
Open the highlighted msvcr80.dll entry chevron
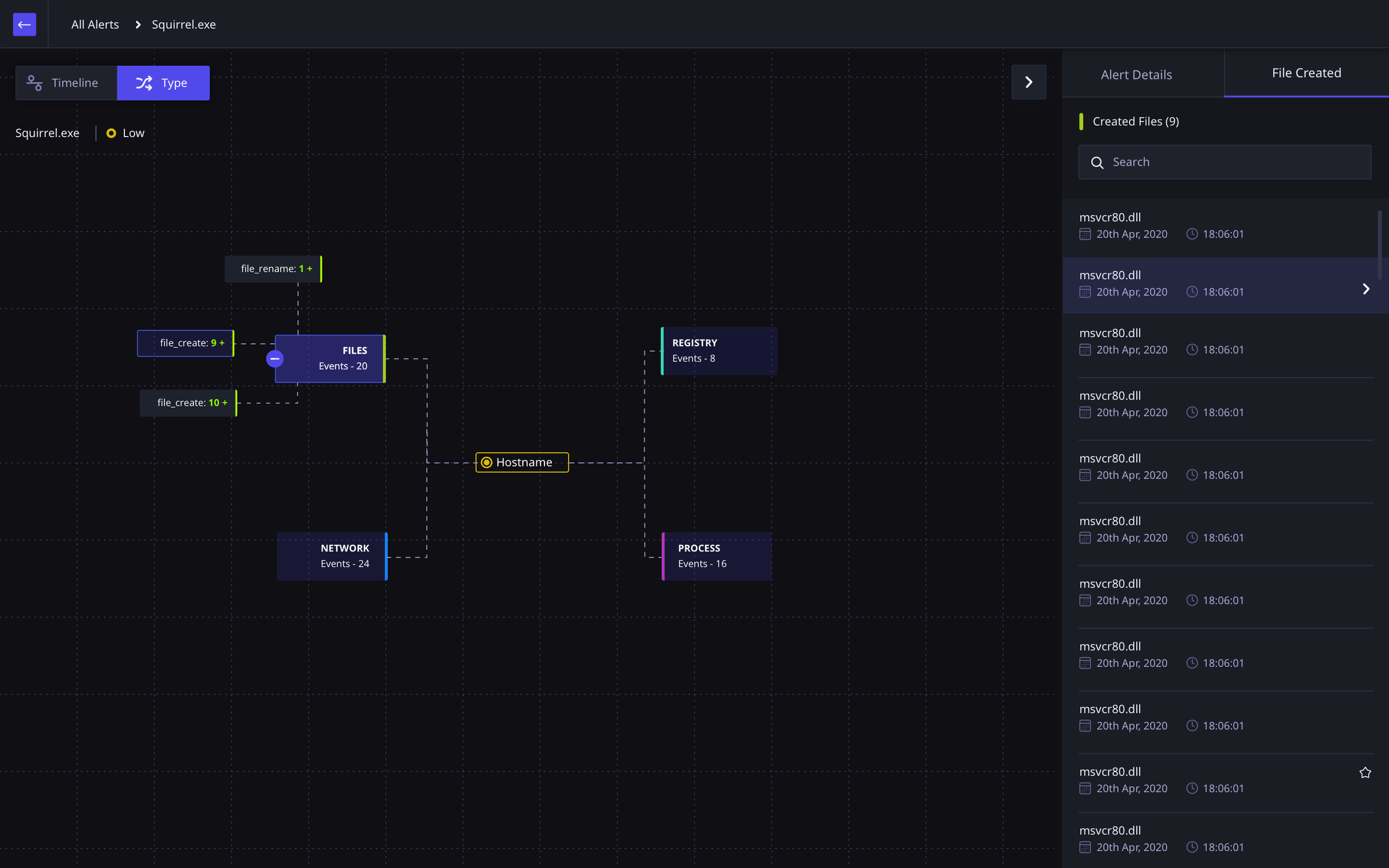click(x=1366, y=289)
